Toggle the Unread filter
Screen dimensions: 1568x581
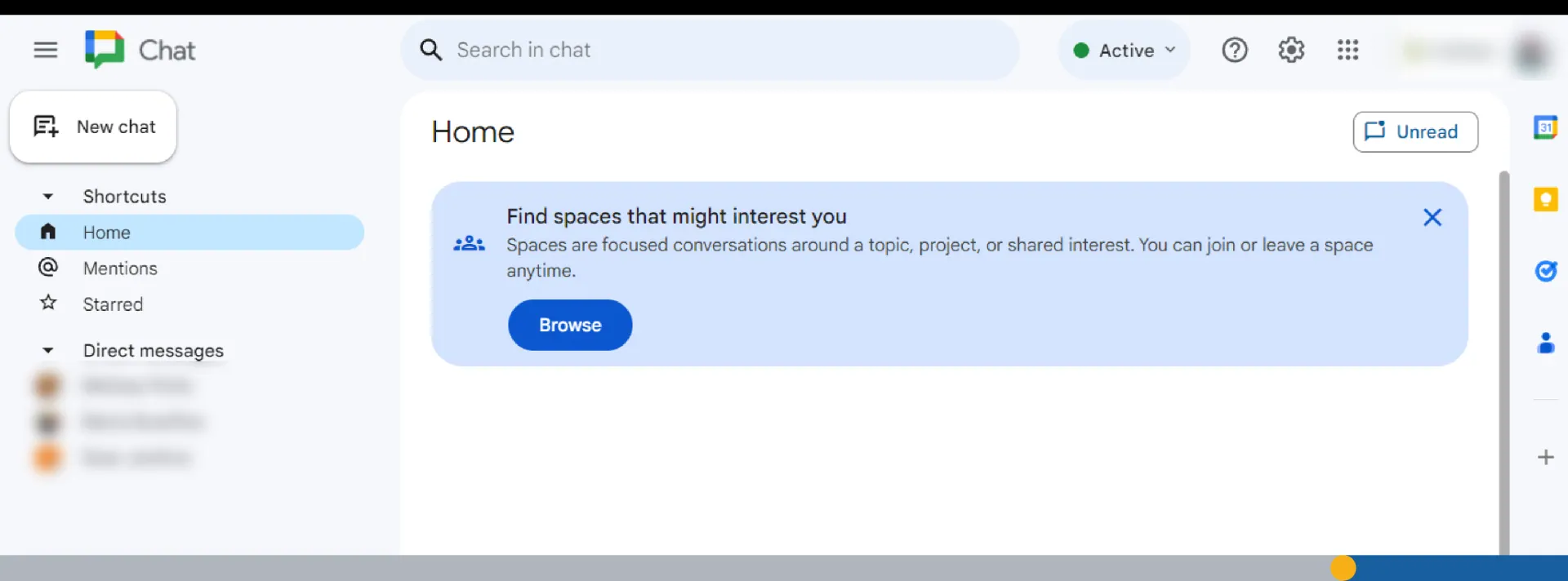click(1414, 132)
